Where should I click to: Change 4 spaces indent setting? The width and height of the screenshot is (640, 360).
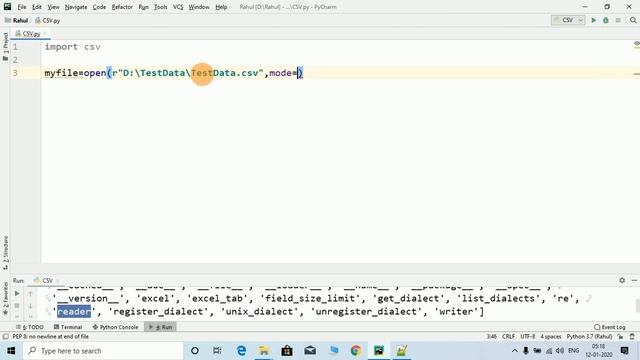(551, 337)
